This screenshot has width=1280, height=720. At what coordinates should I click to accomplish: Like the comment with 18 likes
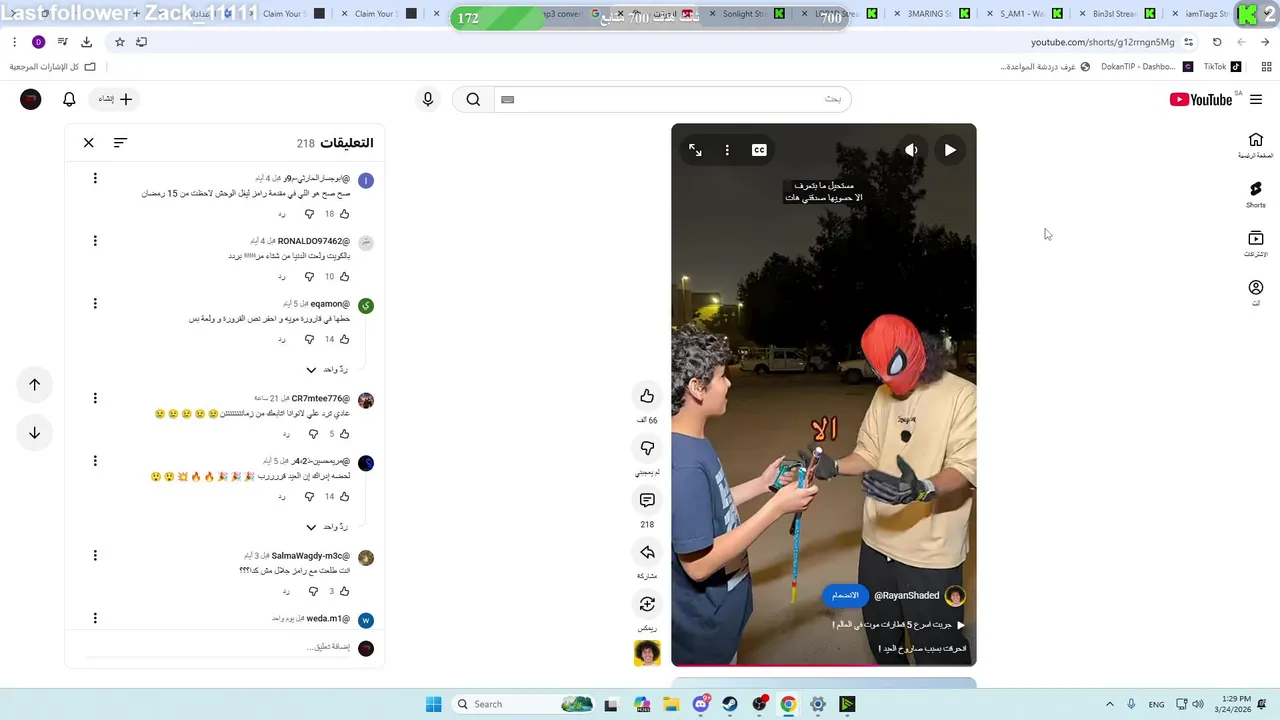coord(345,214)
